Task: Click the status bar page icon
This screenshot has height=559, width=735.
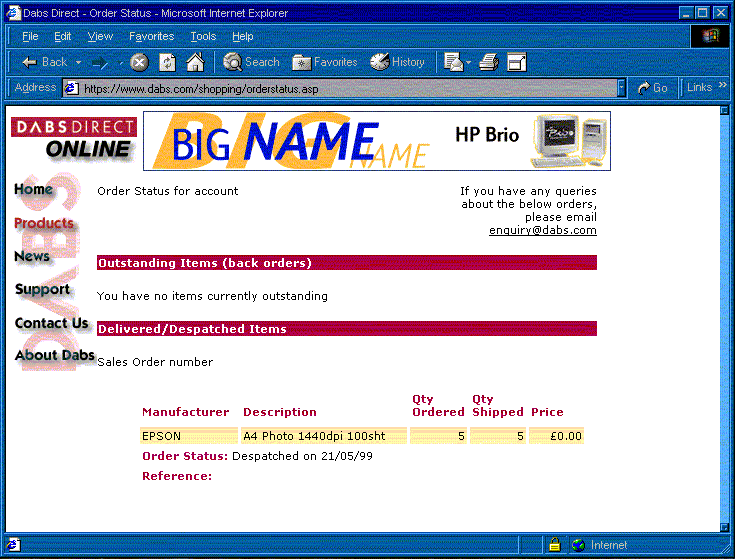Action: click(x=13, y=544)
